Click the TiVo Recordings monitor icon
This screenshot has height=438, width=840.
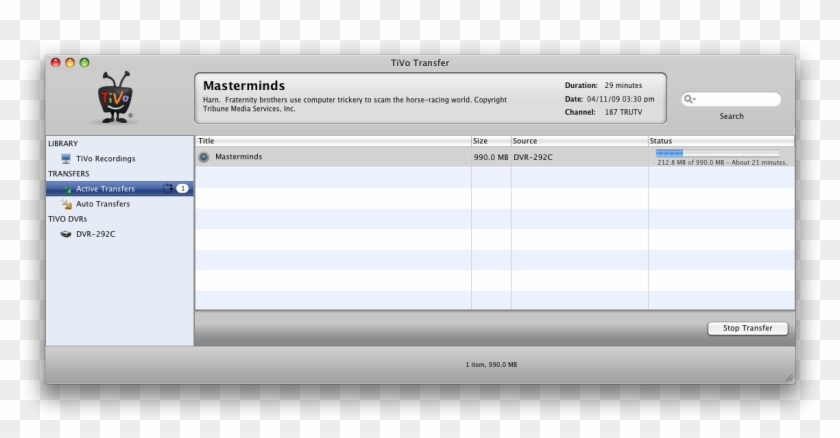pyautogui.click(x=66, y=159)
